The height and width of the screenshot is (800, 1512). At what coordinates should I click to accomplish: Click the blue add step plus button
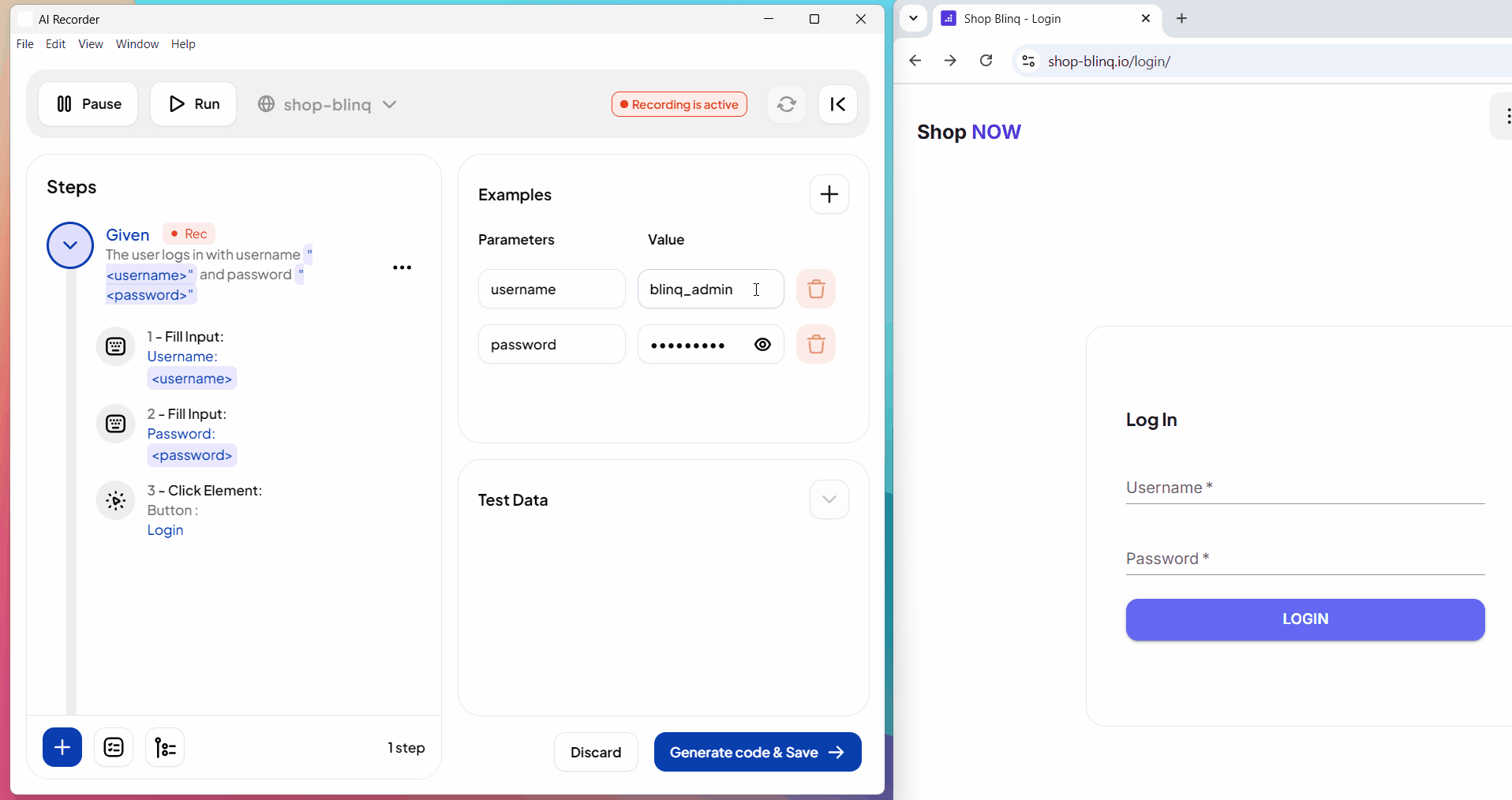[x=62, y=747]
